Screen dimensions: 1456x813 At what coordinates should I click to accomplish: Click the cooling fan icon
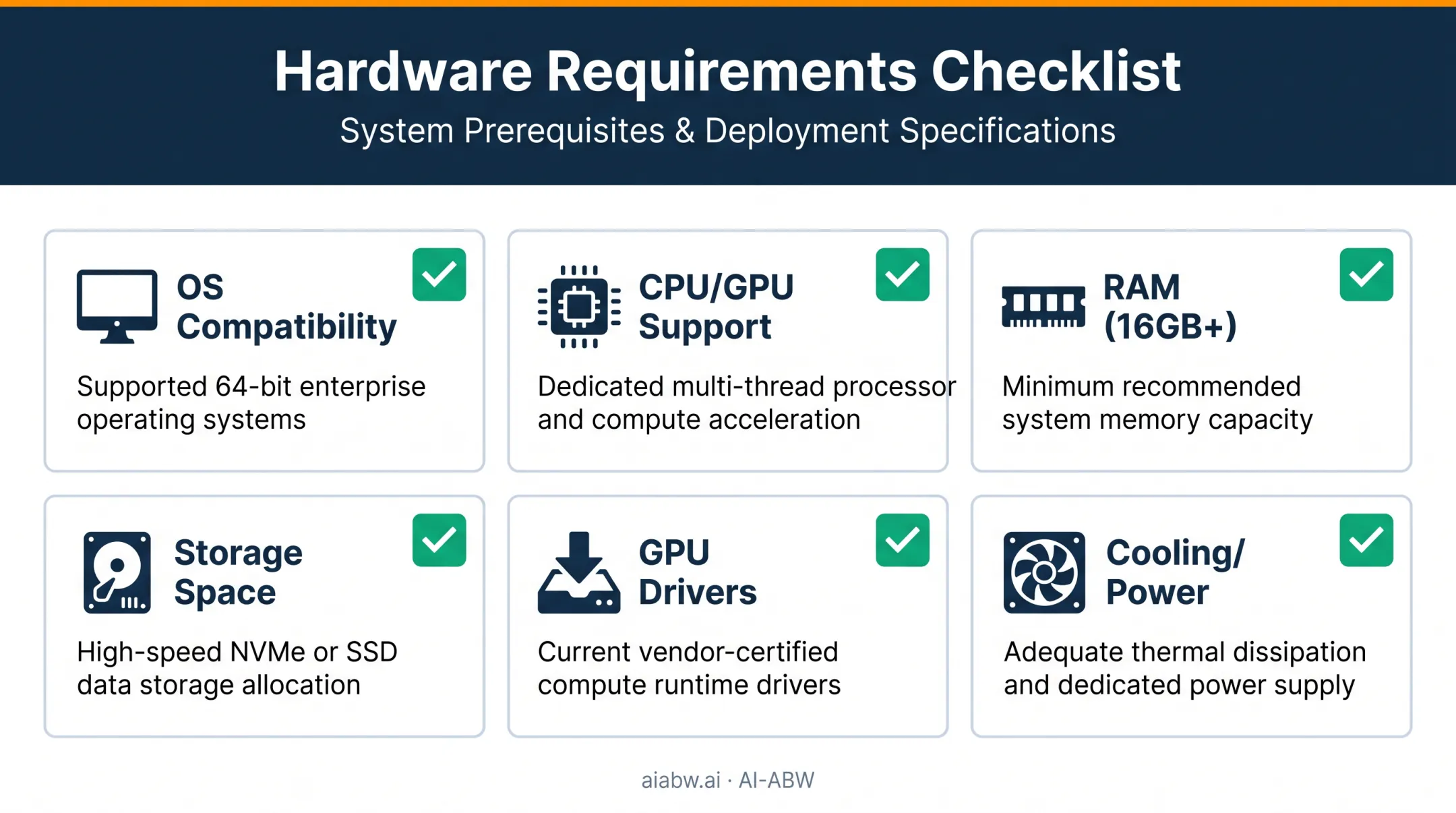[x=1044, y=572]
